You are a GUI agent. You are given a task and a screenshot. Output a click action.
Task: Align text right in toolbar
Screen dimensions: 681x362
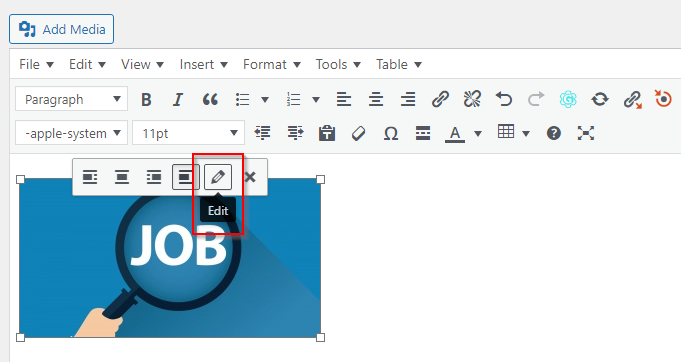pos(408,99)
